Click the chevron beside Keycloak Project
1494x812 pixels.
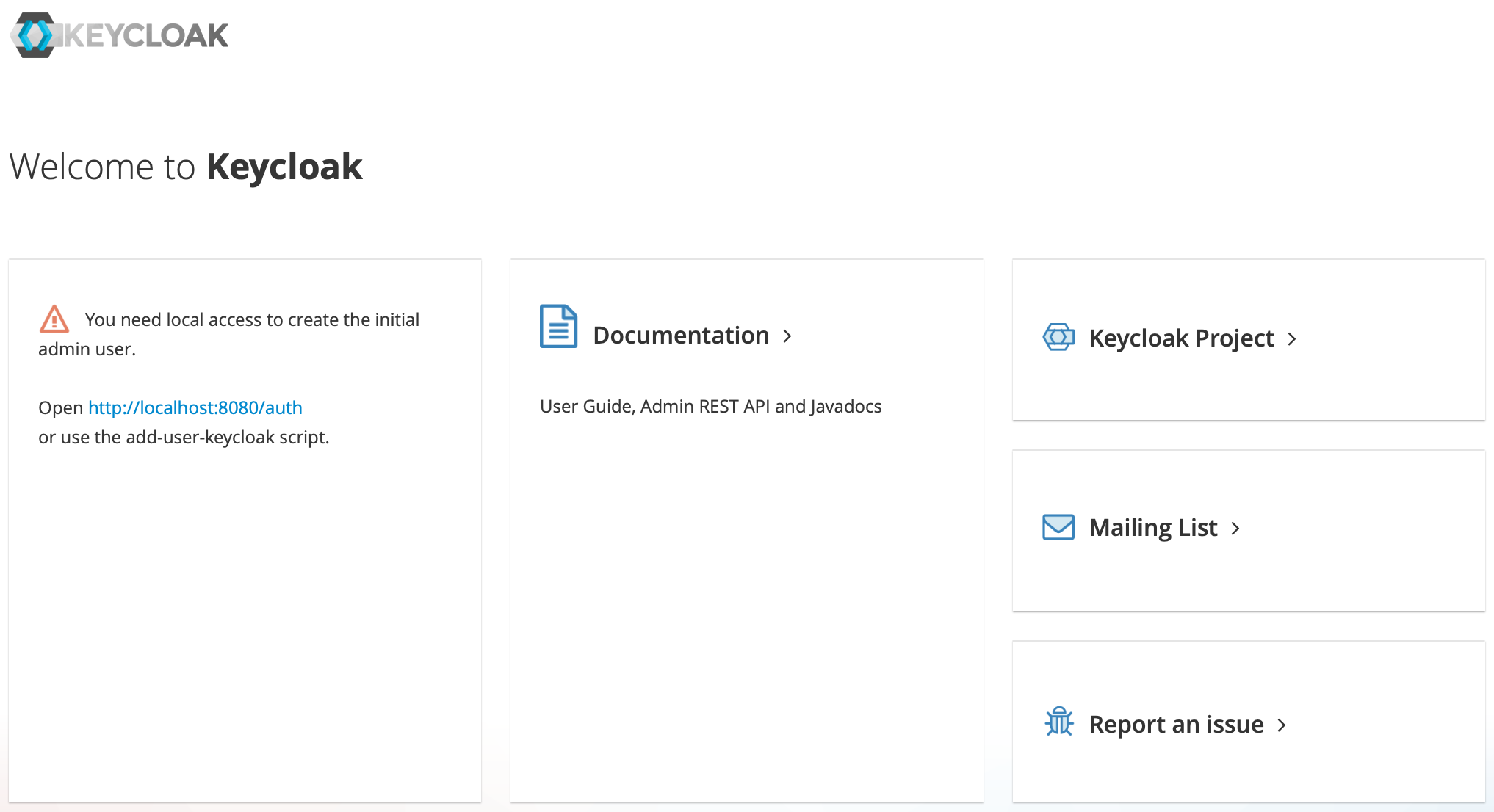(x=1292, y=339)
